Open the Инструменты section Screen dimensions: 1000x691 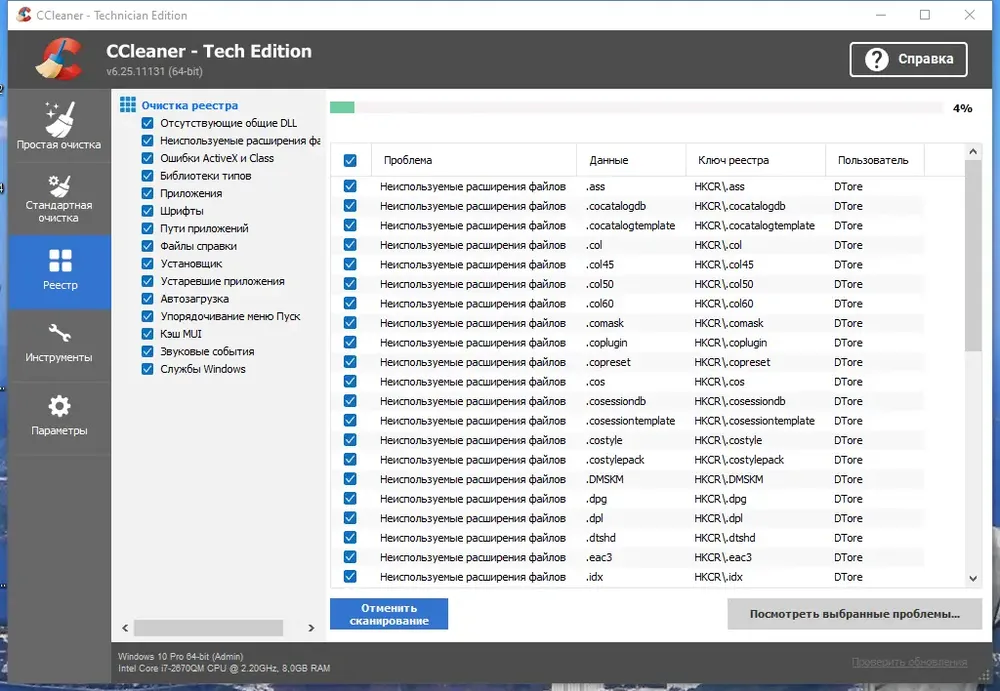coord(59,345)
